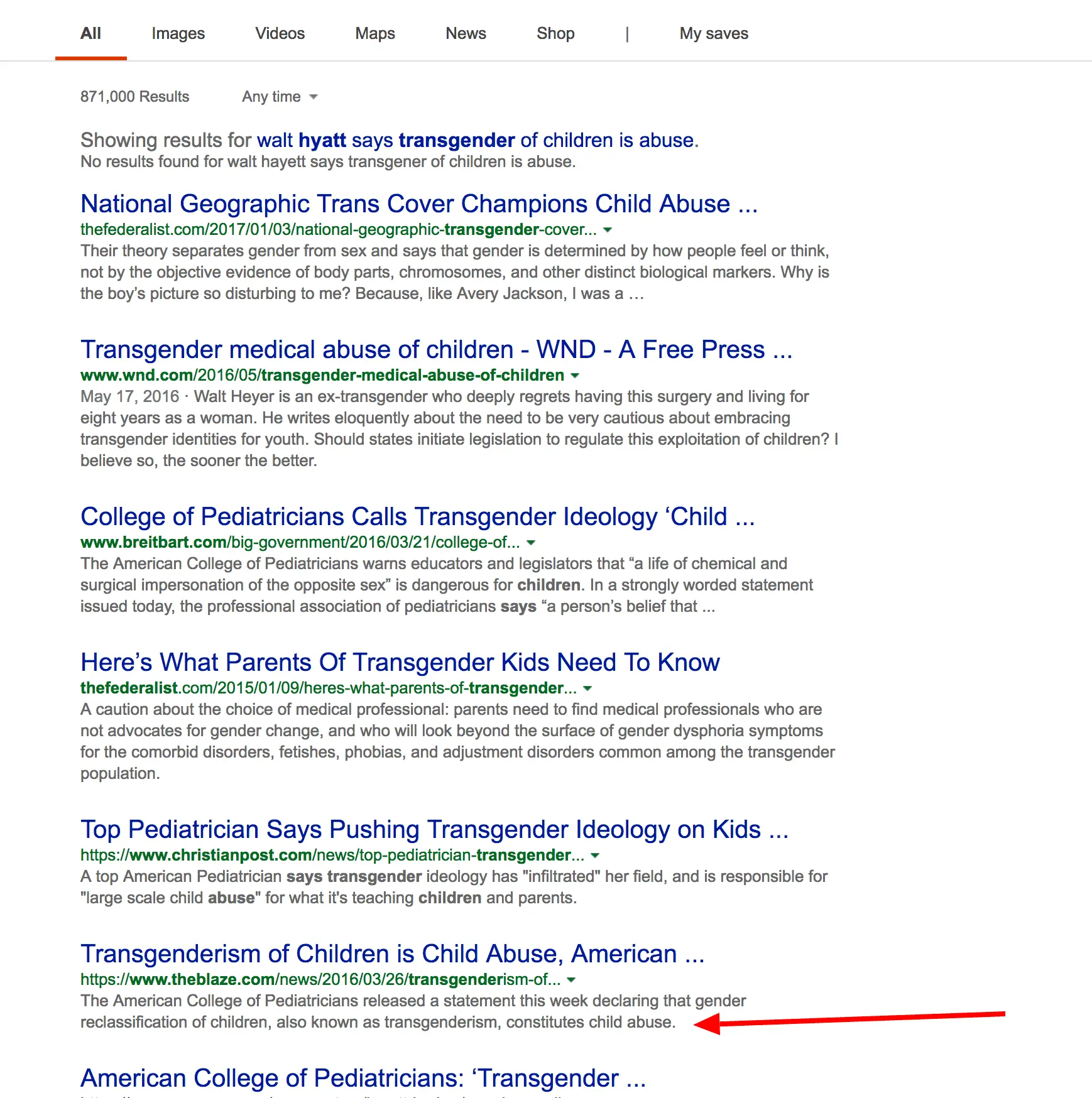Image resolution: width=1092 pixels, height=1098 pixels.
Task: Expand dropdown arrow beside thefederalist.com/2015 URL
Action: tap(587, 688)
